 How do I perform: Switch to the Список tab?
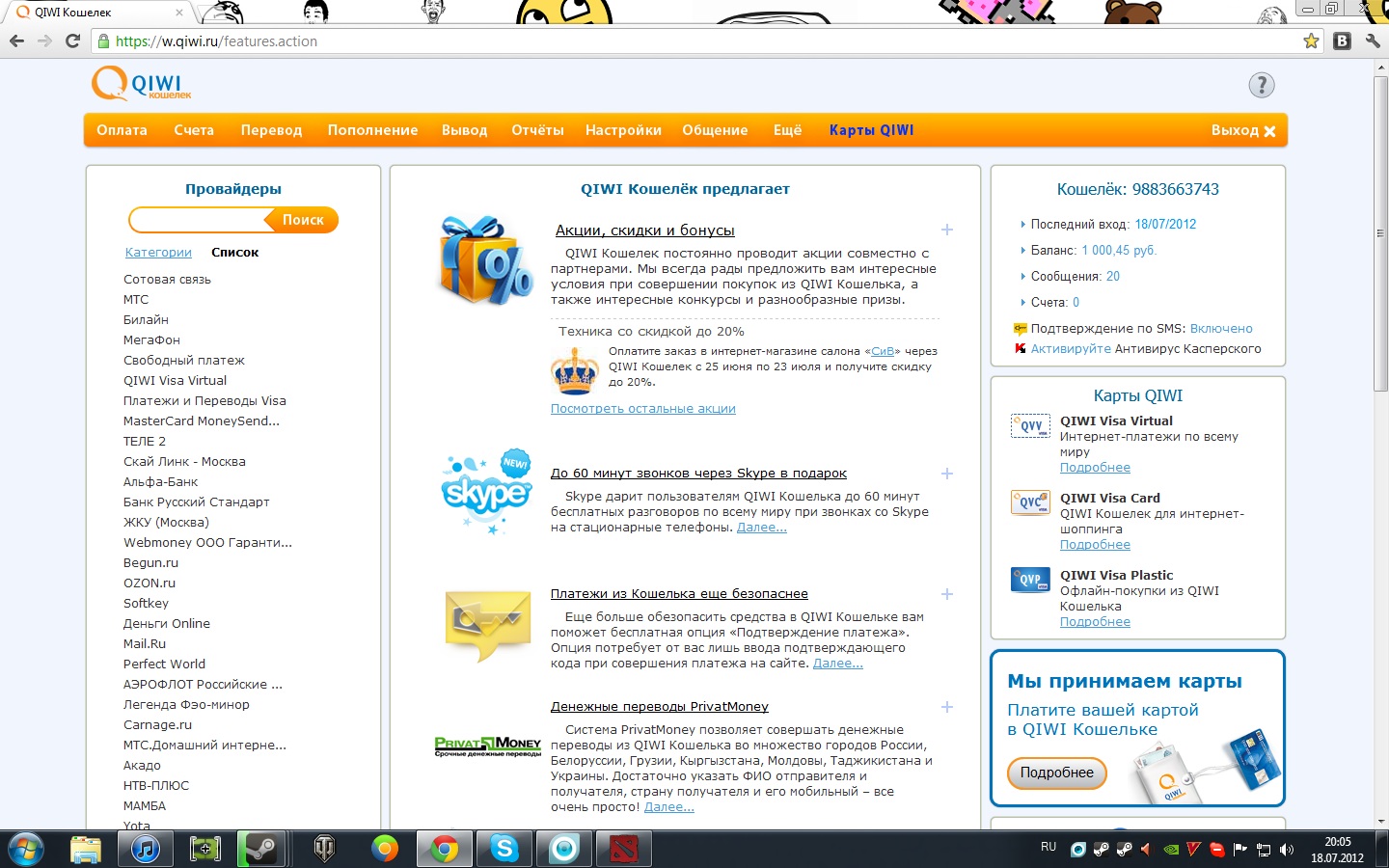point(234,253)
